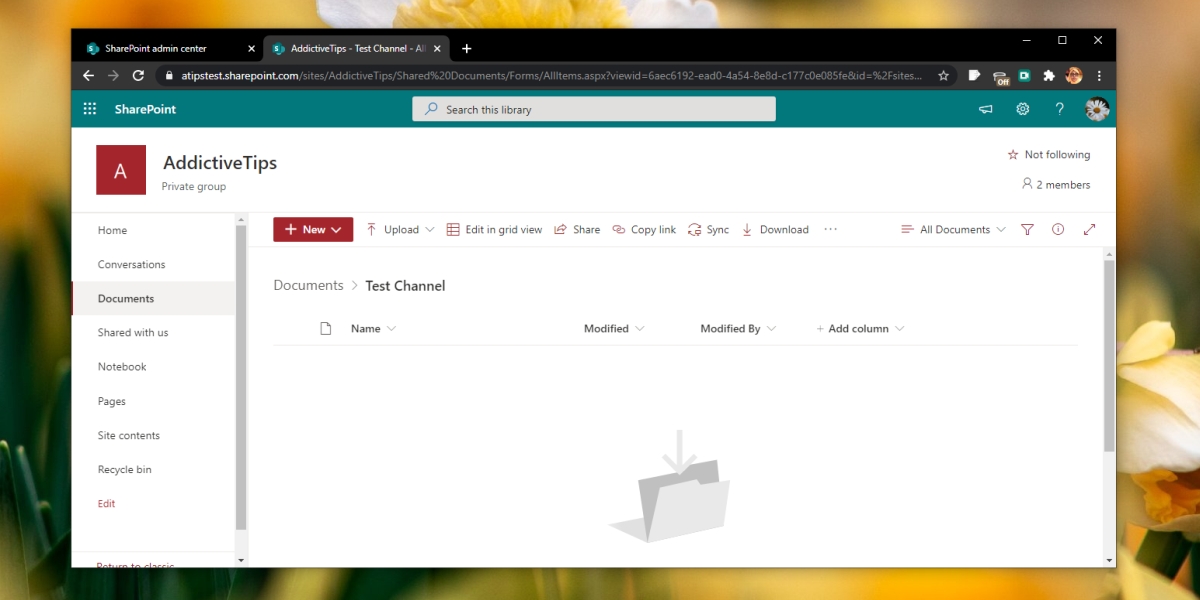Image resolution: width=1200 pixels, height=600 pixels.
Task: Click the AddictiveTips site logo tile
Action: (x=121, y=170)
